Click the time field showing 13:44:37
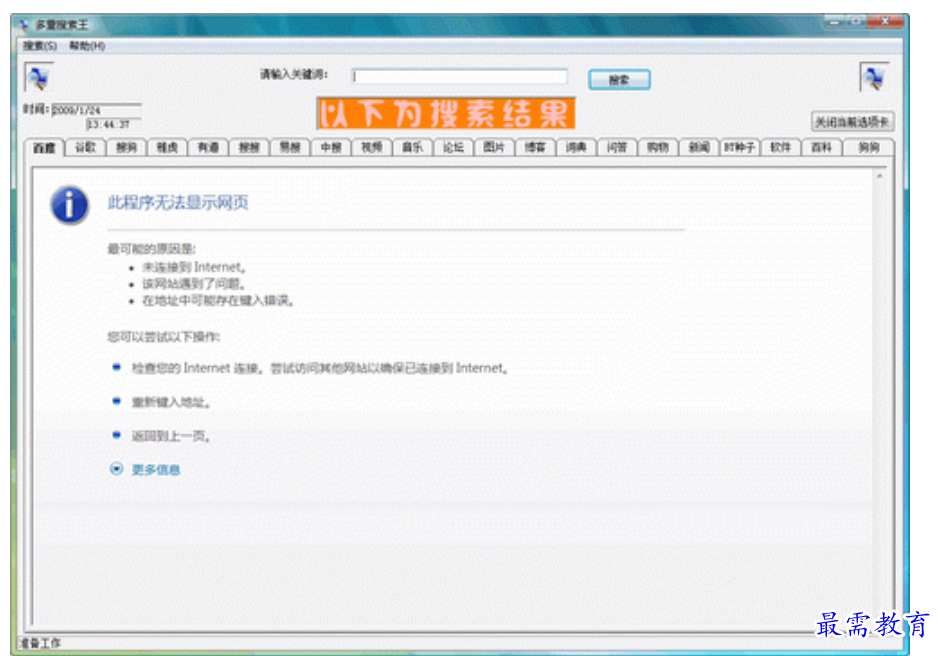The height and width of the screenshot is (656, 938). point(114,124)
